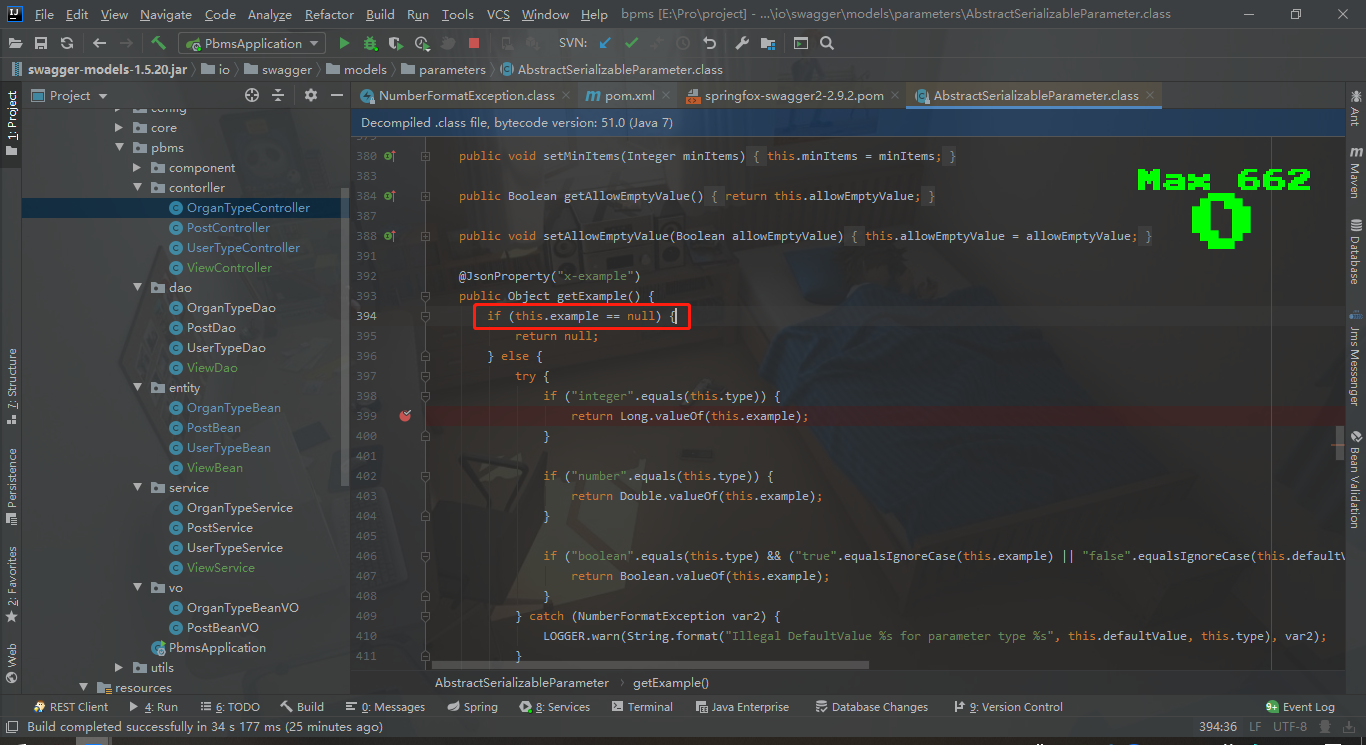Collapse the entity folder arrow

pos(137,388)
